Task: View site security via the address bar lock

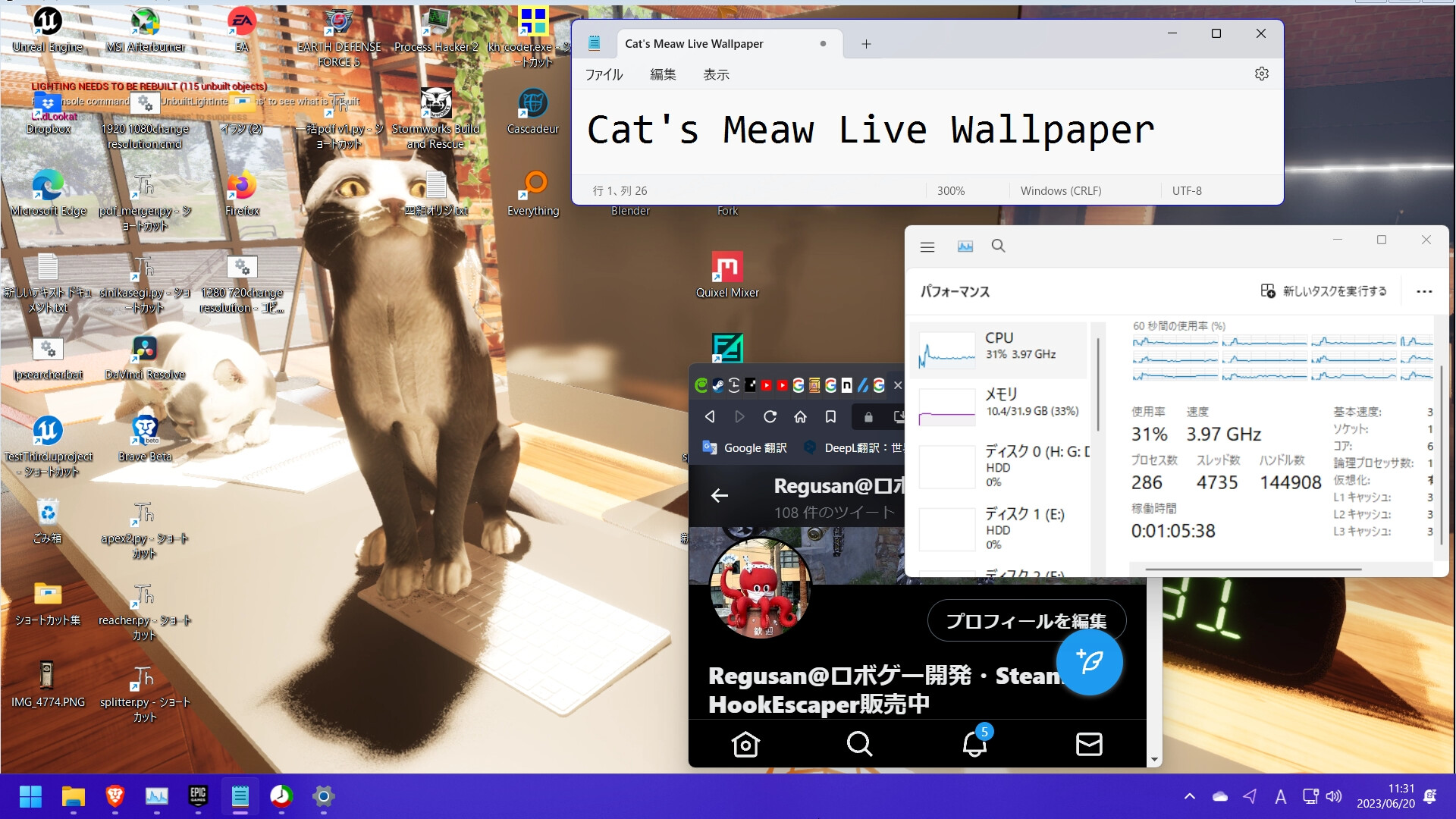Action: coord(868,416)
